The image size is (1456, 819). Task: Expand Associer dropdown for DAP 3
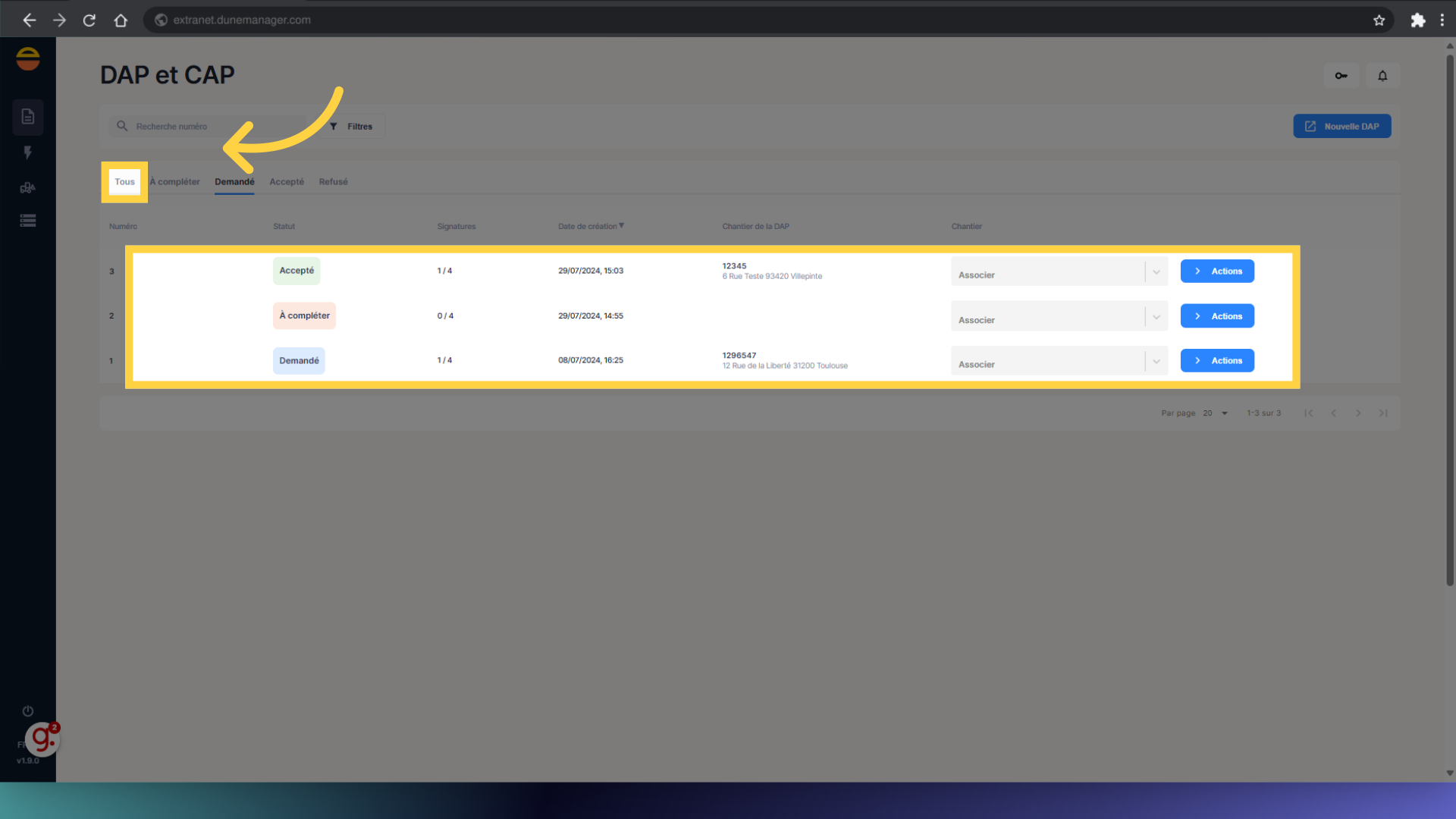pyautogui.click(x=1156, y=272)
